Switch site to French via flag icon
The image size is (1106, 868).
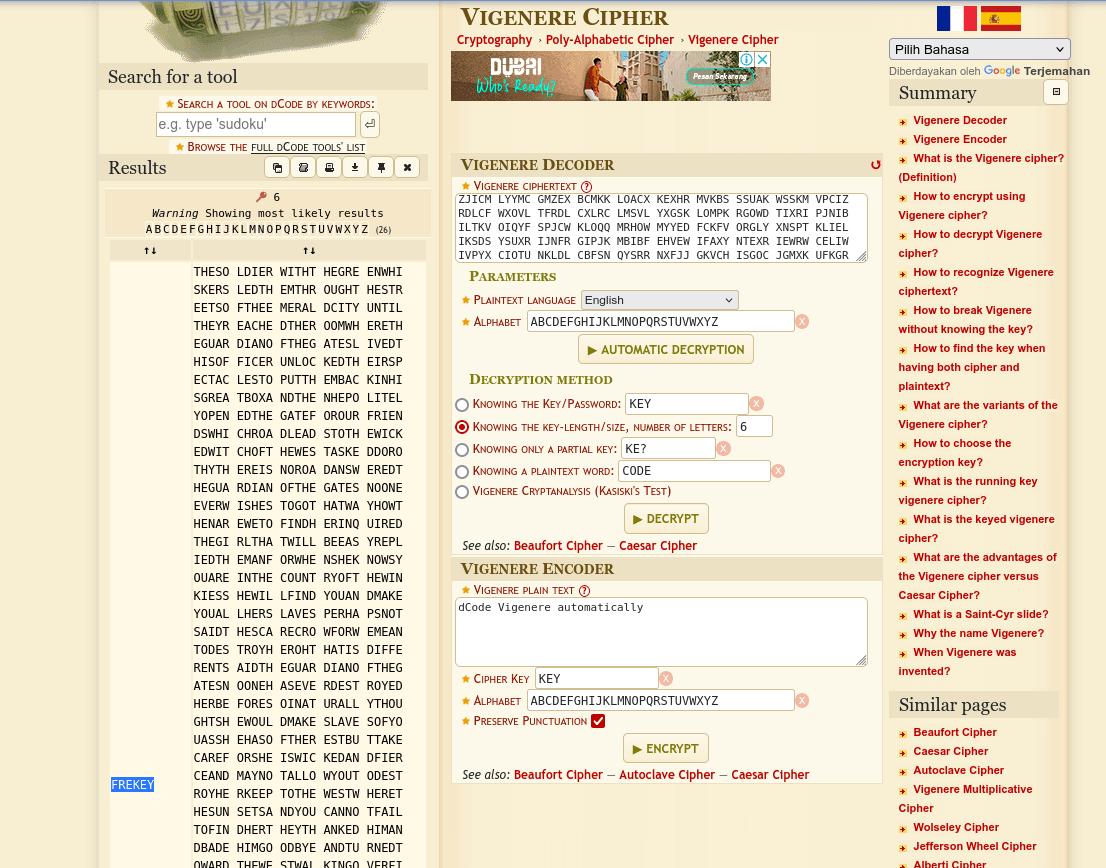pos(956,18)
